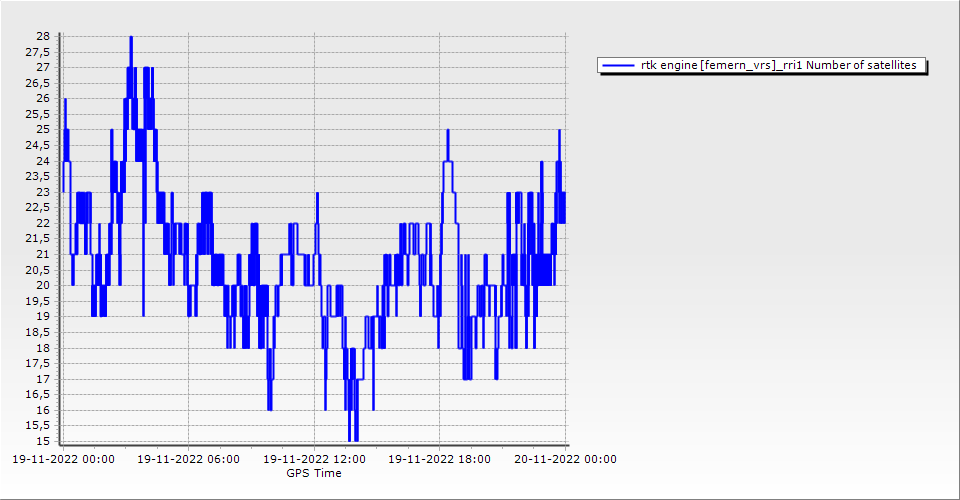Click the peak at 25 just after 18:00

(x=448, y=131)
